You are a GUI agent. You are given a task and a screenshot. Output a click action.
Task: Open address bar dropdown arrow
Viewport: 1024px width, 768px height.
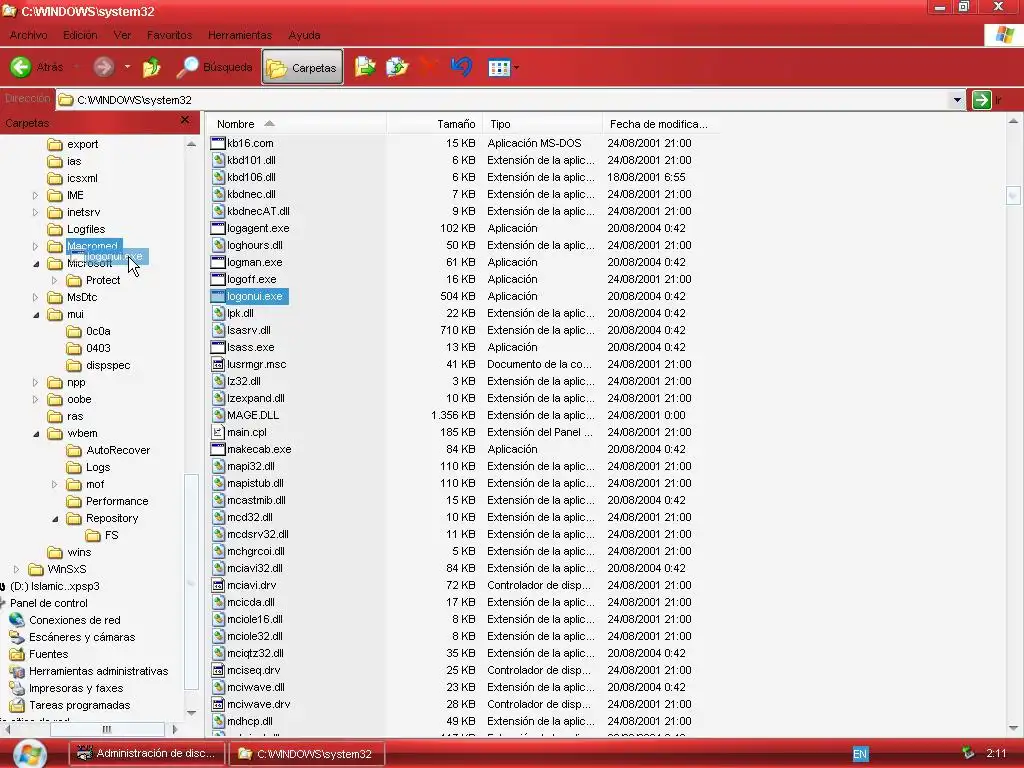[x=957, y=100]
